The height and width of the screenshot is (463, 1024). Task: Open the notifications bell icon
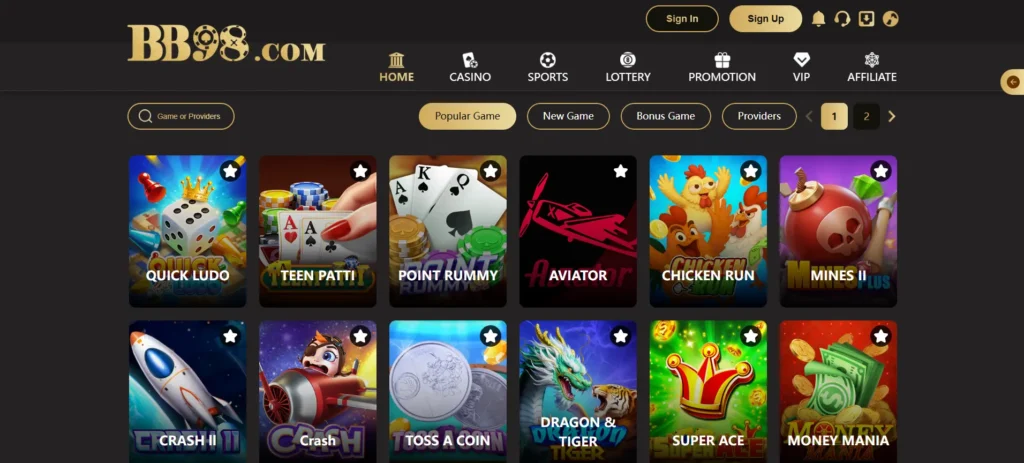(x=818, y=19)
